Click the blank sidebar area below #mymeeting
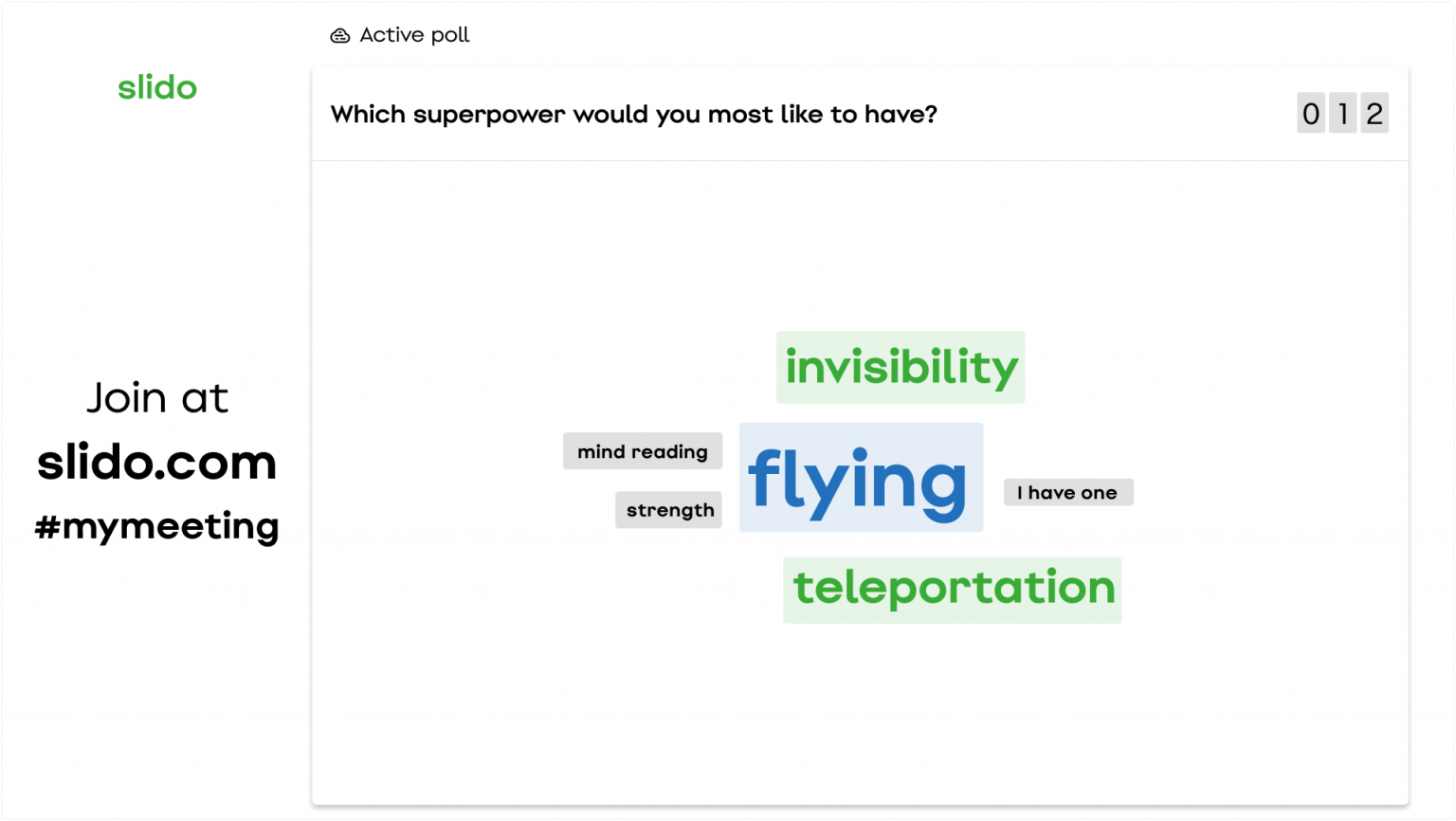 click(157, 683)
